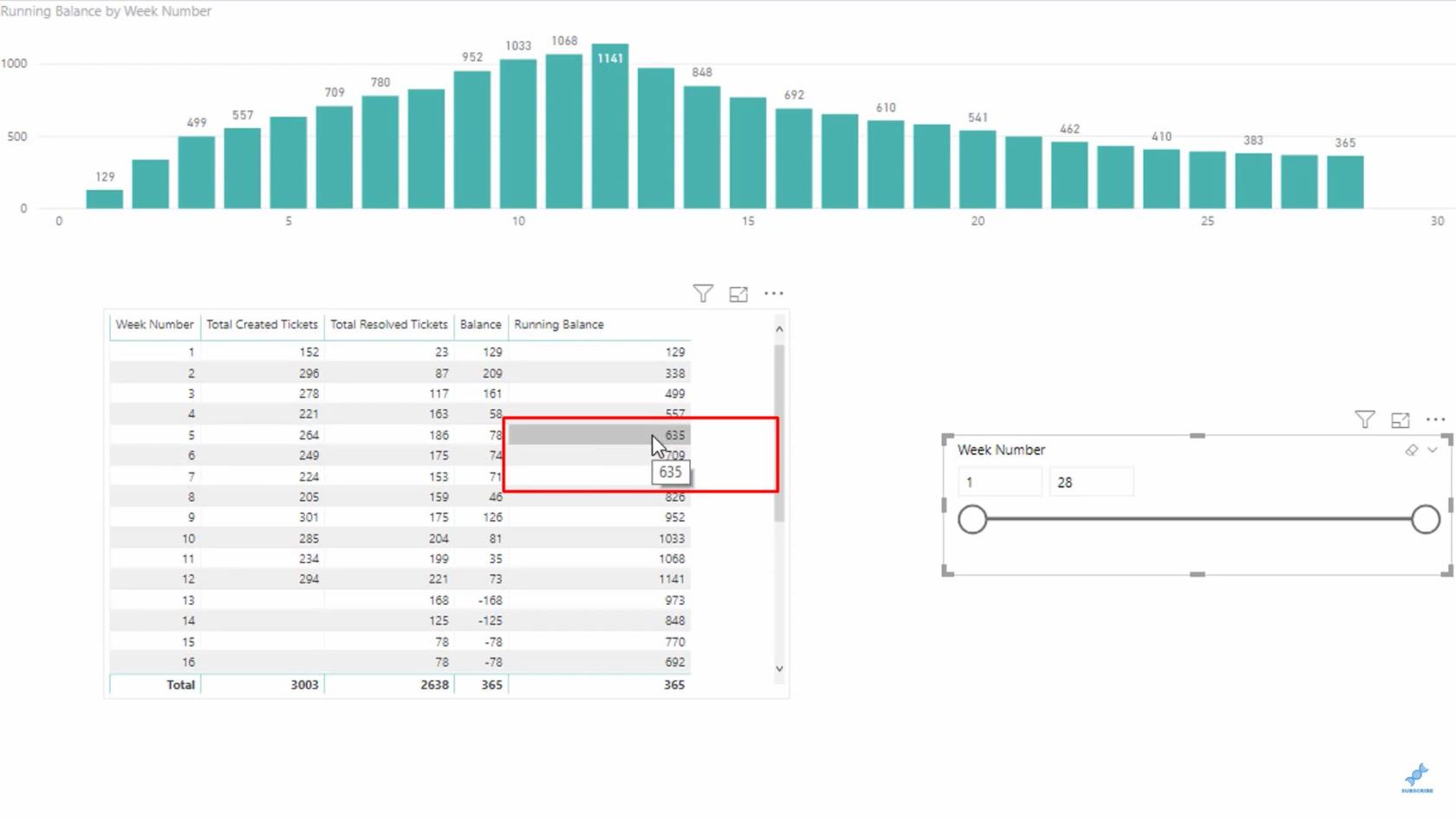Sort by the Week Number column header

(x=154, y=325)
